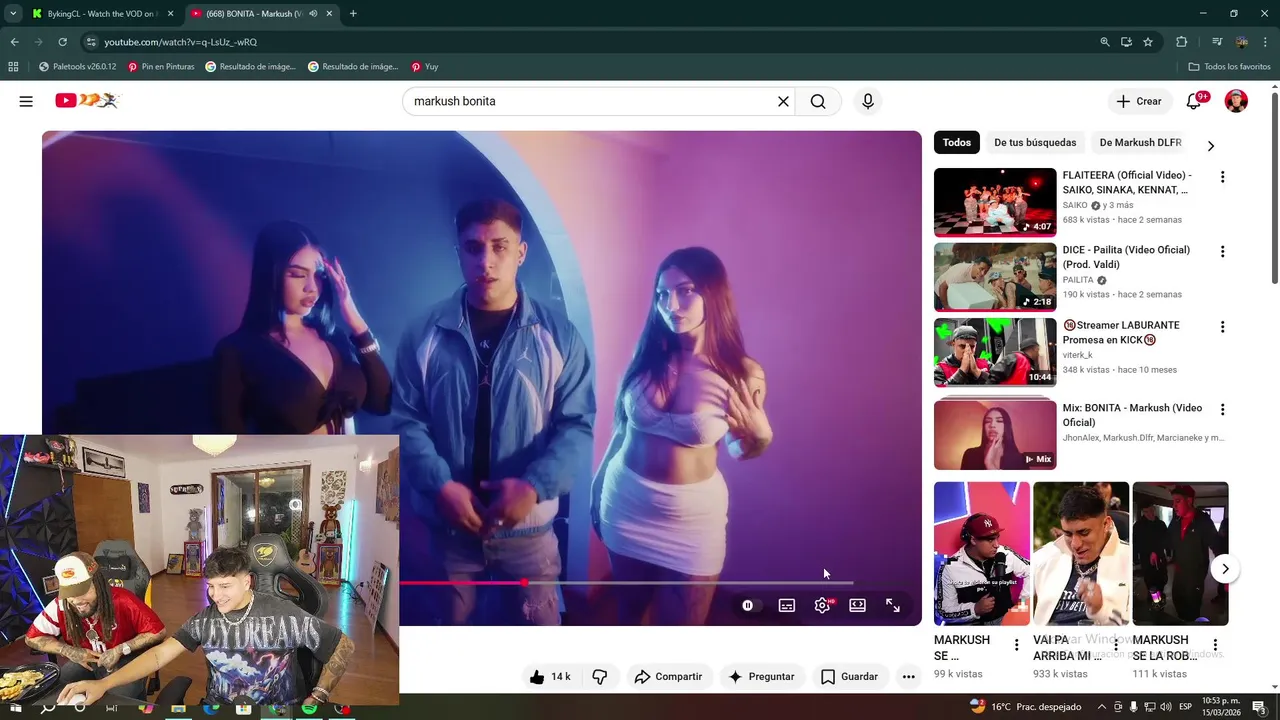The image size is (1280, 720).
Task: Show more filter chips with right arrow
Action: [1210, 146]
